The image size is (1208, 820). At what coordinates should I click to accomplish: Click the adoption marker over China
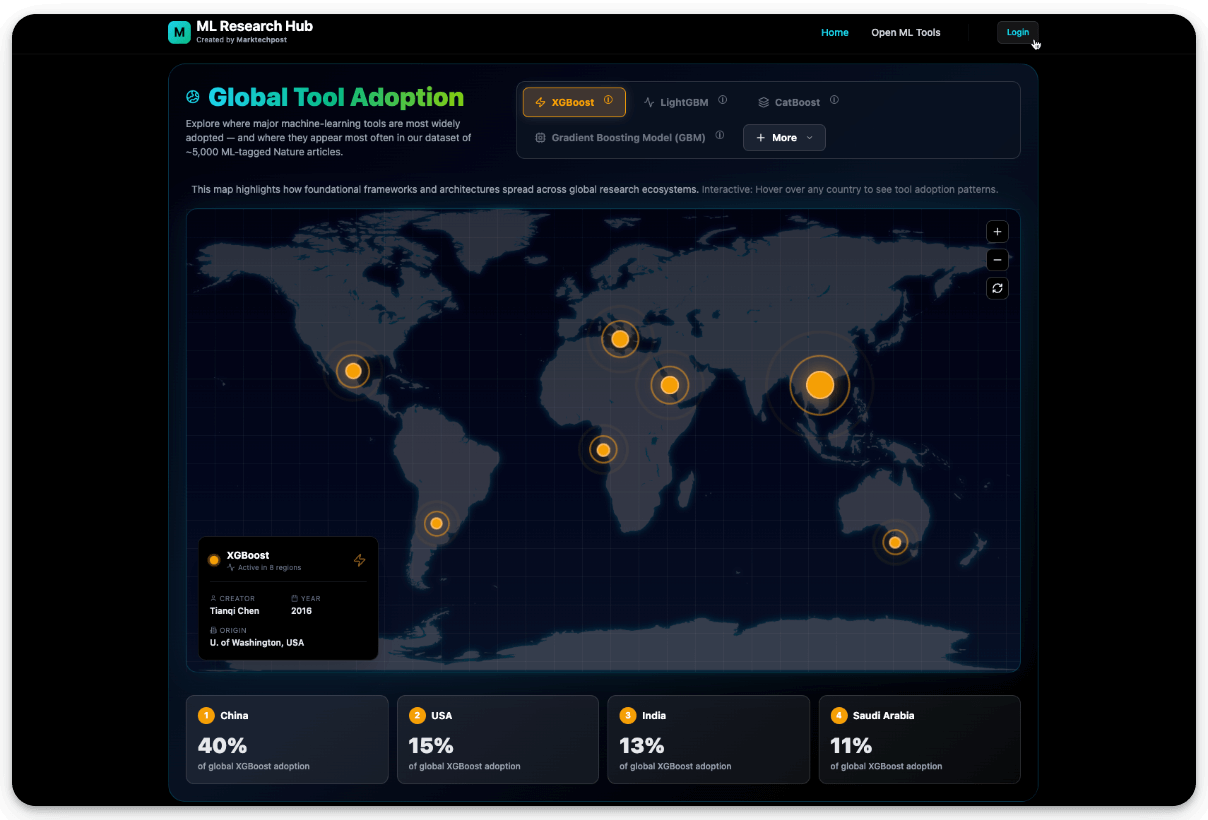coord(820,385)
